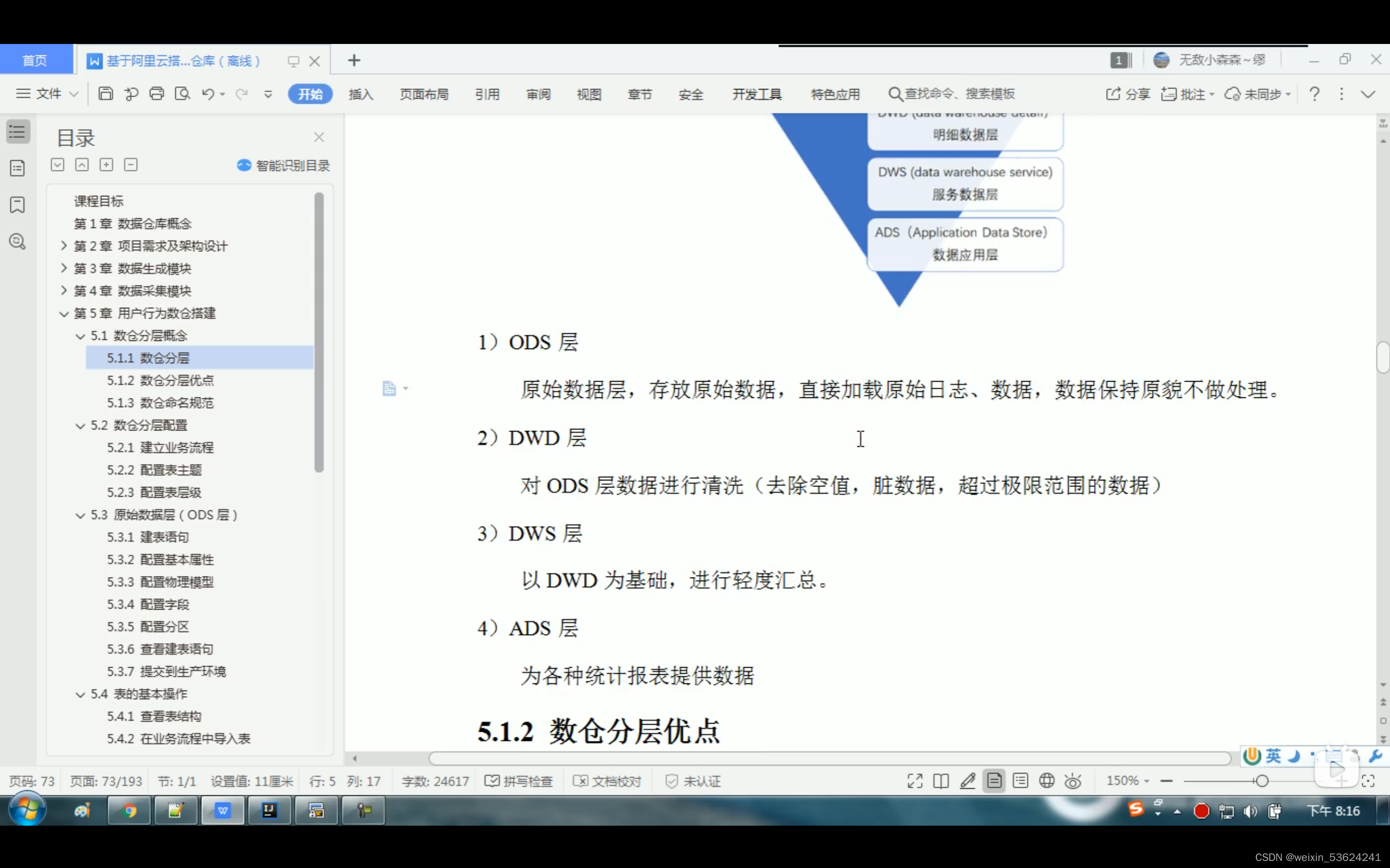Toggle 拼写检查 (spell check) in the status bar
Image resolution: width=1390 pixels, height=868 pixels.
point(519,781)
